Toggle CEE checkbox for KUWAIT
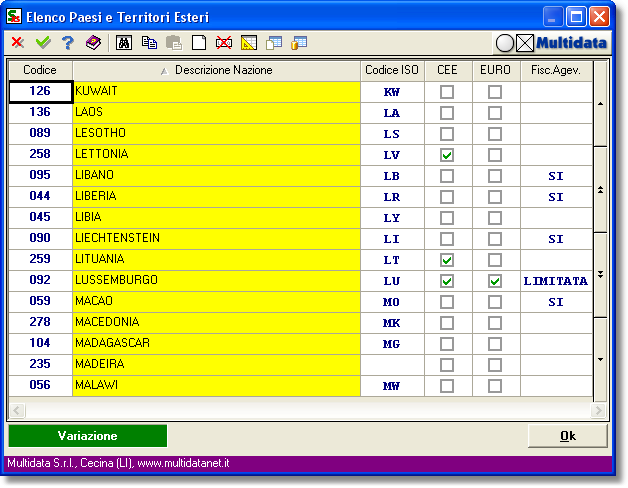 point(447,92)
